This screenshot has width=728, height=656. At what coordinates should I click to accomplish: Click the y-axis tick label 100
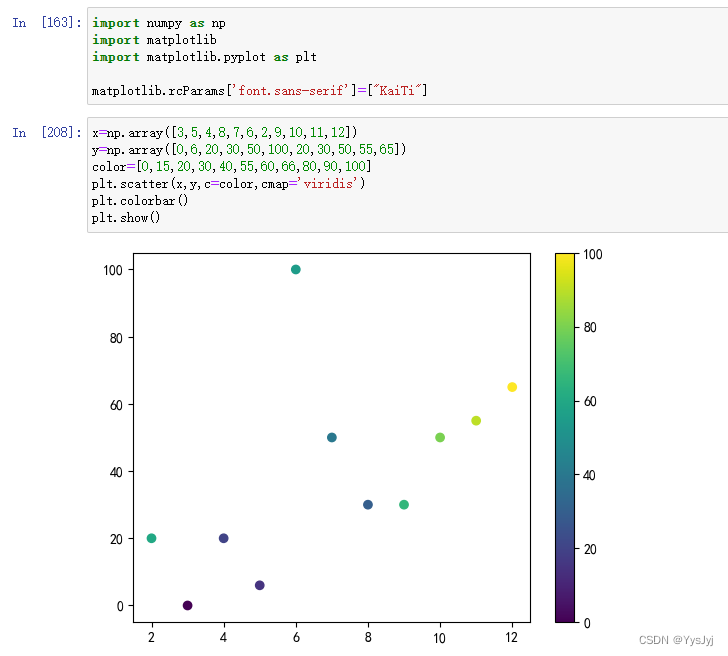click(x=113, y=270)
